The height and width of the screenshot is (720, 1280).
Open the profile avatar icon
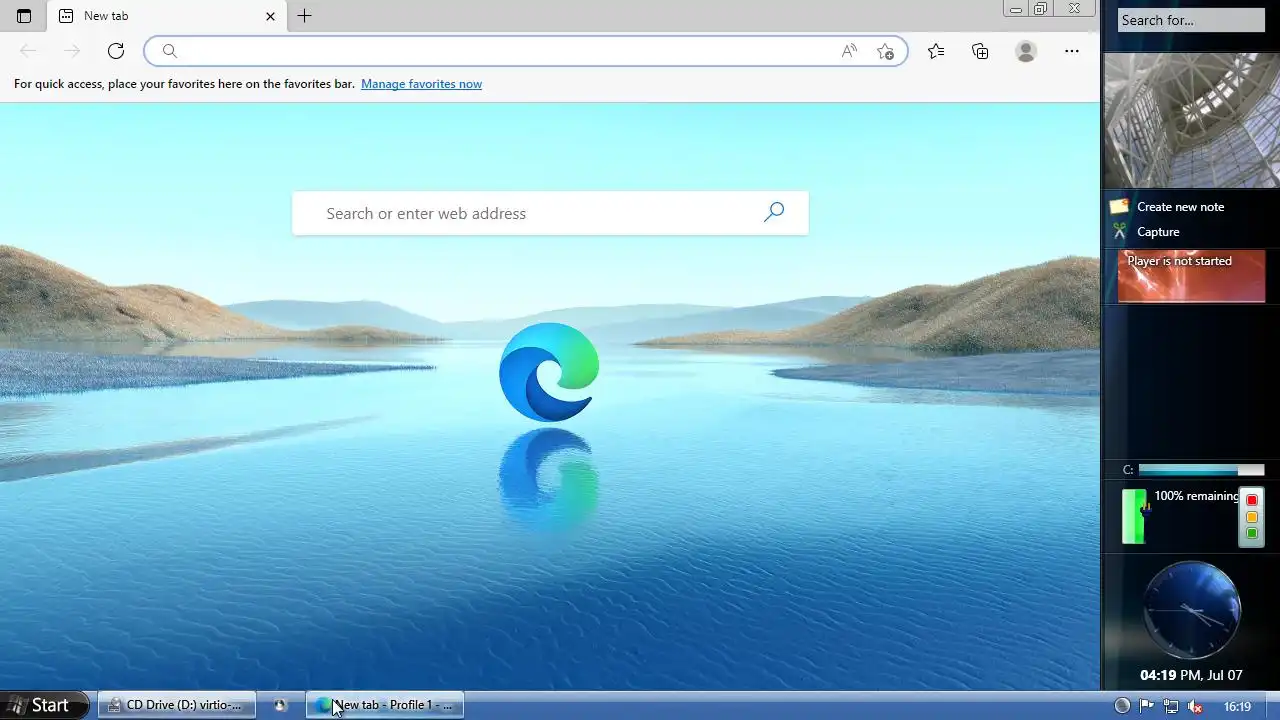click(x=1026, y=51)
